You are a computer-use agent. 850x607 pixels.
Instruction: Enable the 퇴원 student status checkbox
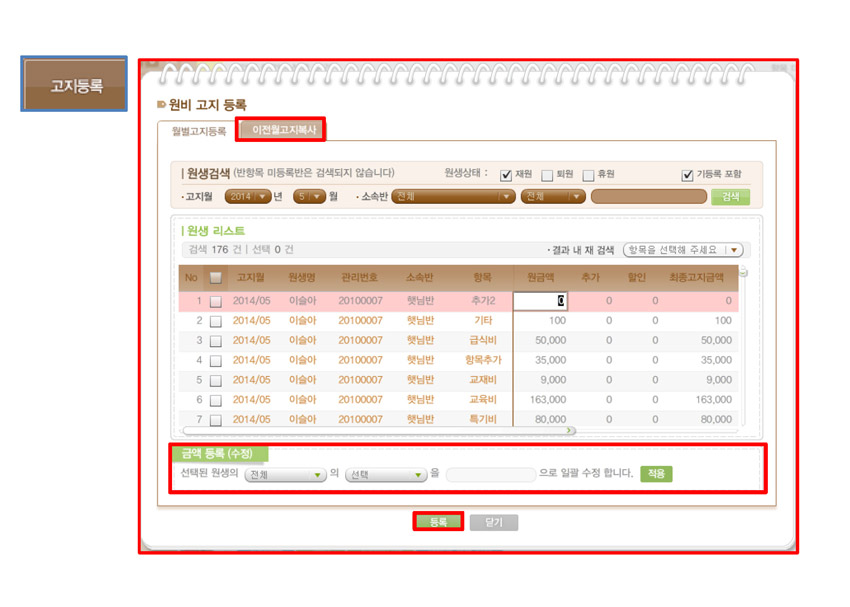point(547,175)
